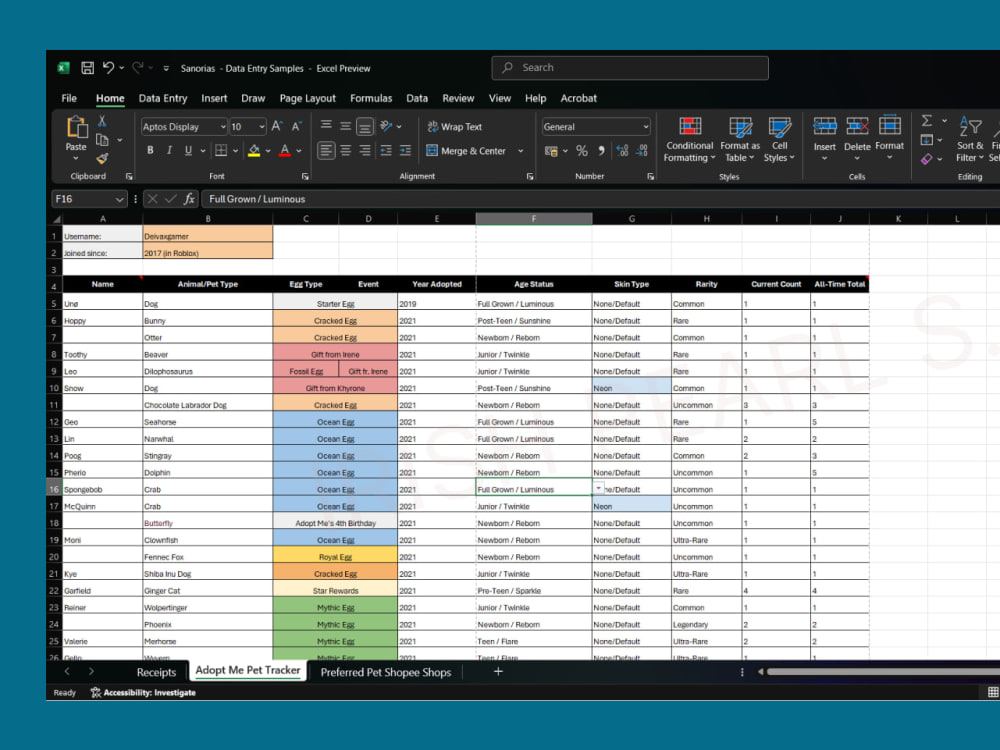
Task: Toggle Bold formatting
Action: 151,151
